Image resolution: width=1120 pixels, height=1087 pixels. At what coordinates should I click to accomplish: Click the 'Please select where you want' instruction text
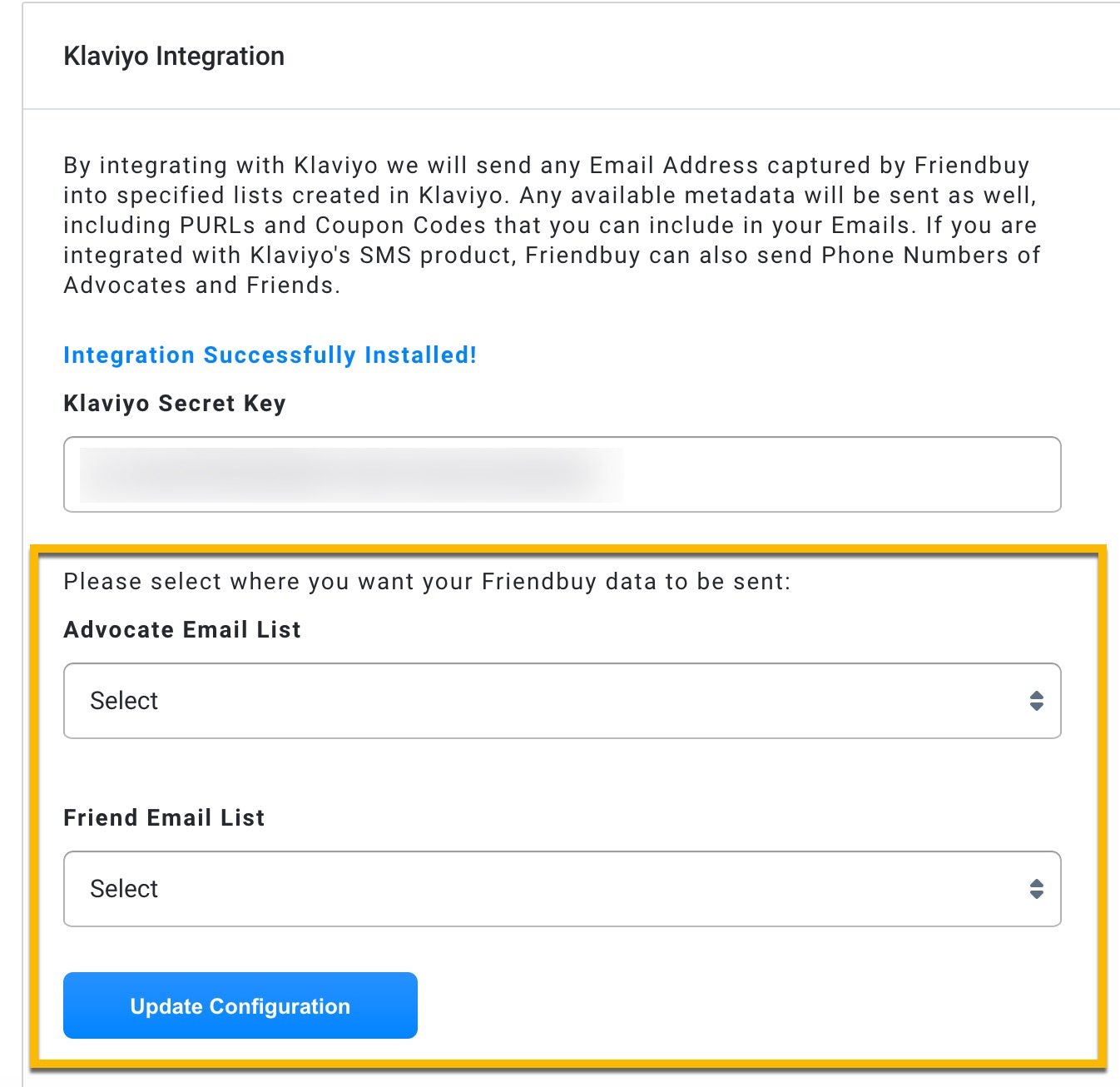tap(427, 582)
